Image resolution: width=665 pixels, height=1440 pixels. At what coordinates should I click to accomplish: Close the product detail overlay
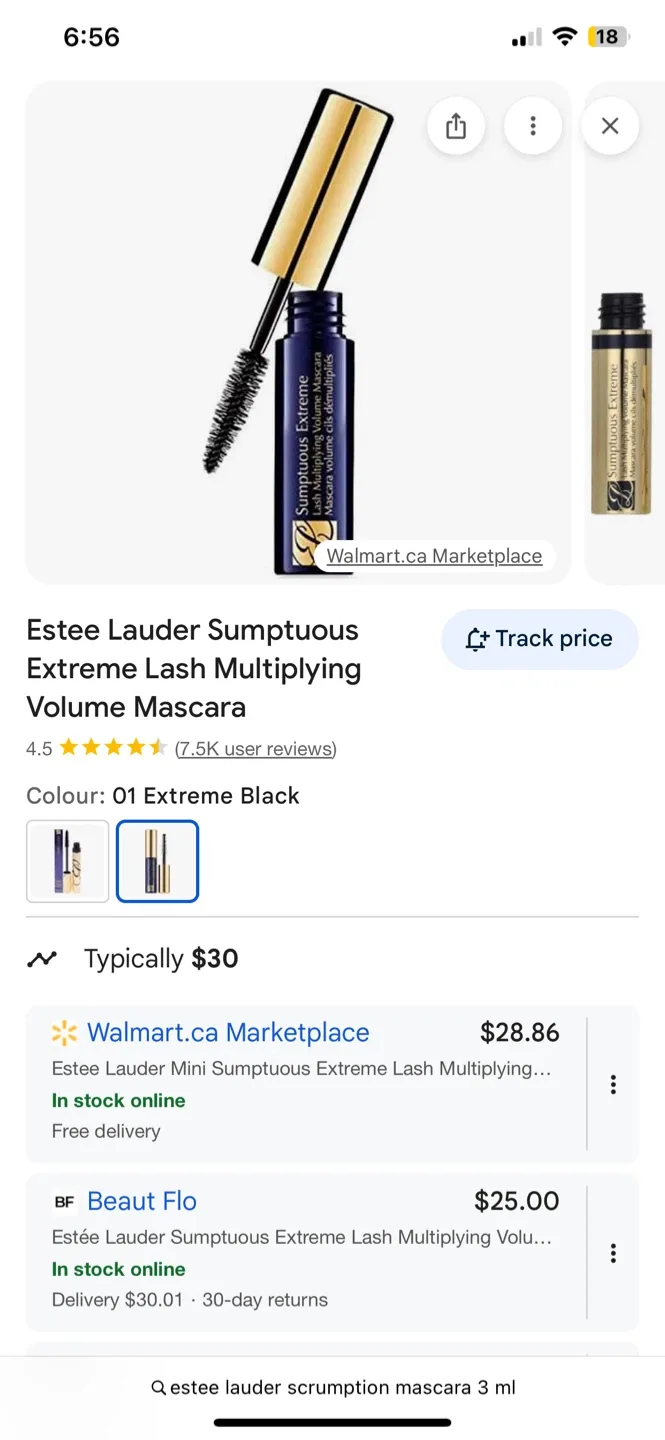(610, 126)
